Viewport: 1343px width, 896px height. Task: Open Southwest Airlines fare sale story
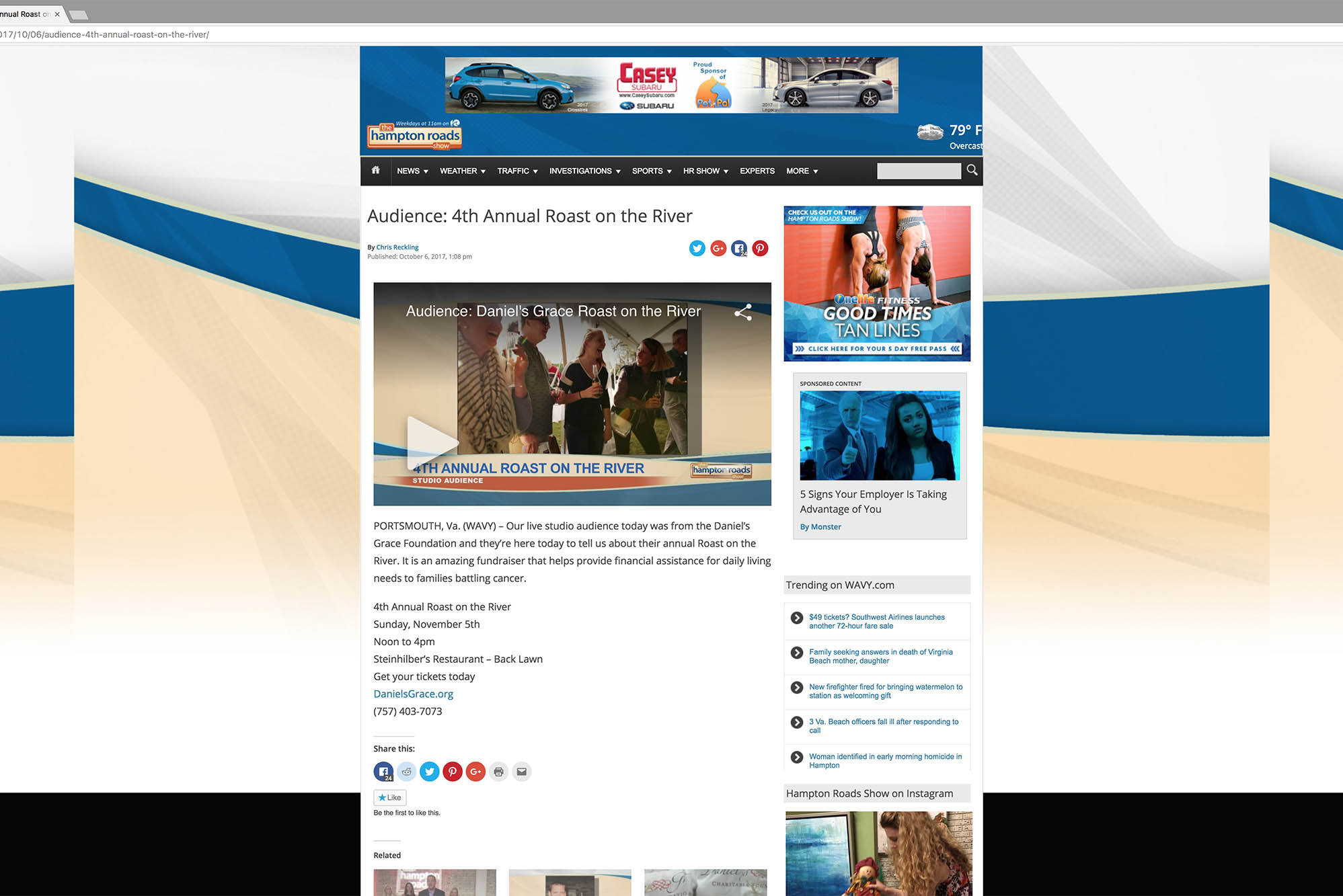click(877, 621)
